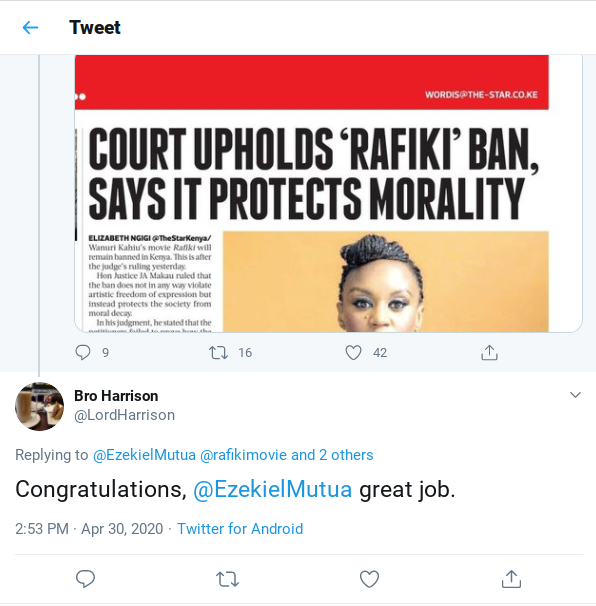Open the tweet options chevron menu
596x606 pixels.
(576, 395)
